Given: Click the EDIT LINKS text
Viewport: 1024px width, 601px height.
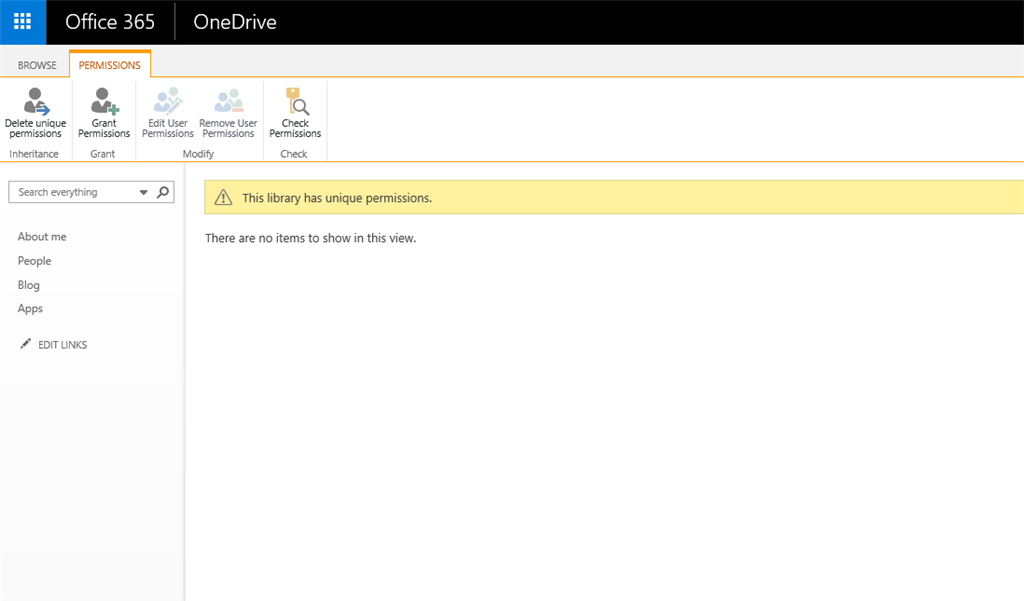Looking at the screenshot, I should pyautogui.click(x=63, y=345).
